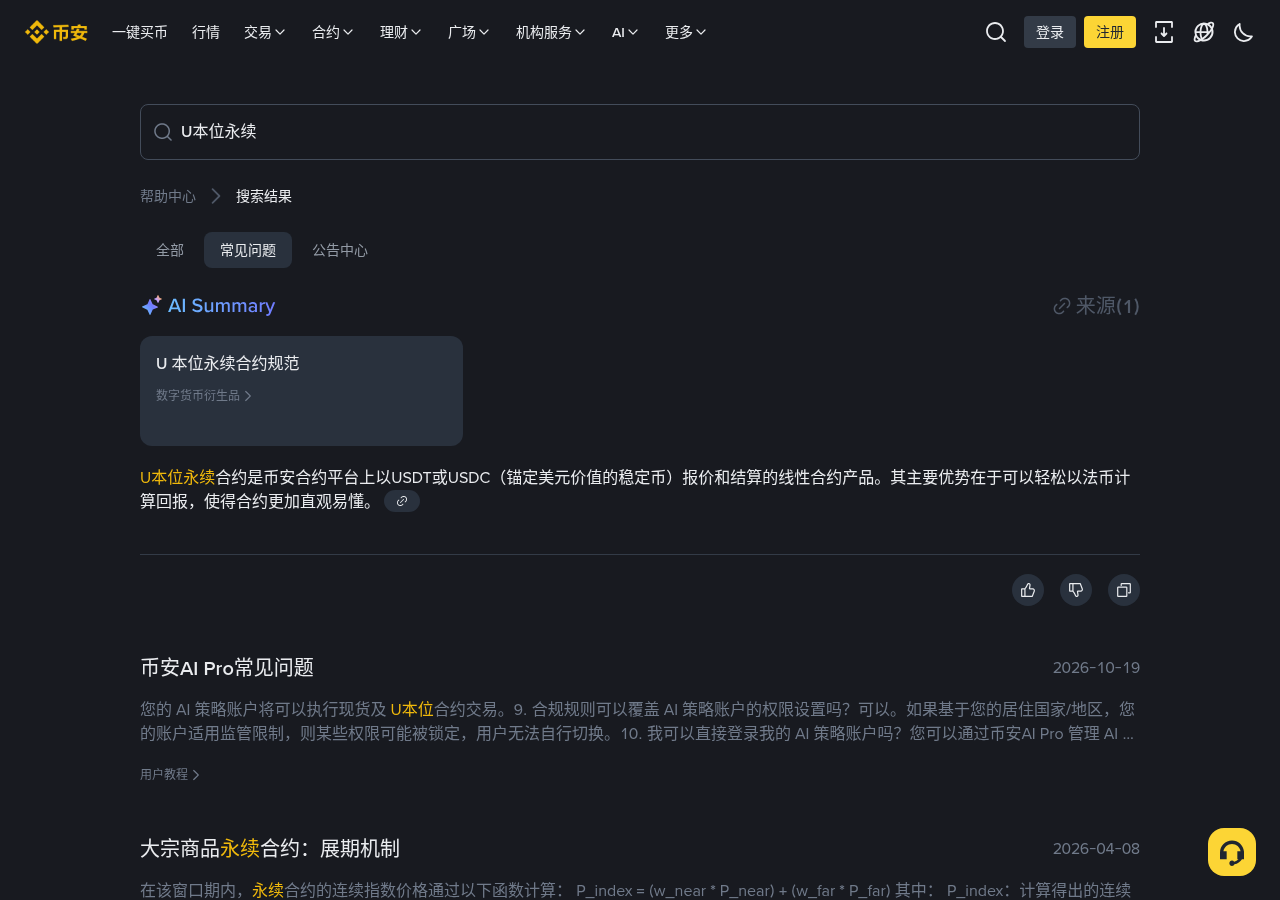Open customer support headset chat button
The image size is (1280, 900).
pos(1232,852)
